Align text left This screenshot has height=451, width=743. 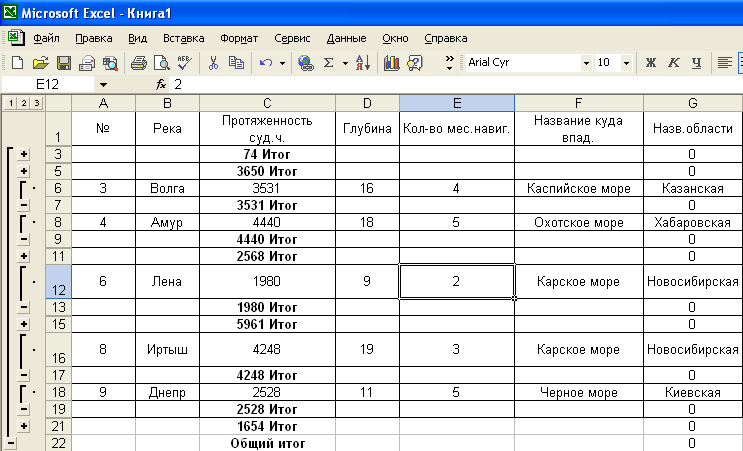click(724, 63)
